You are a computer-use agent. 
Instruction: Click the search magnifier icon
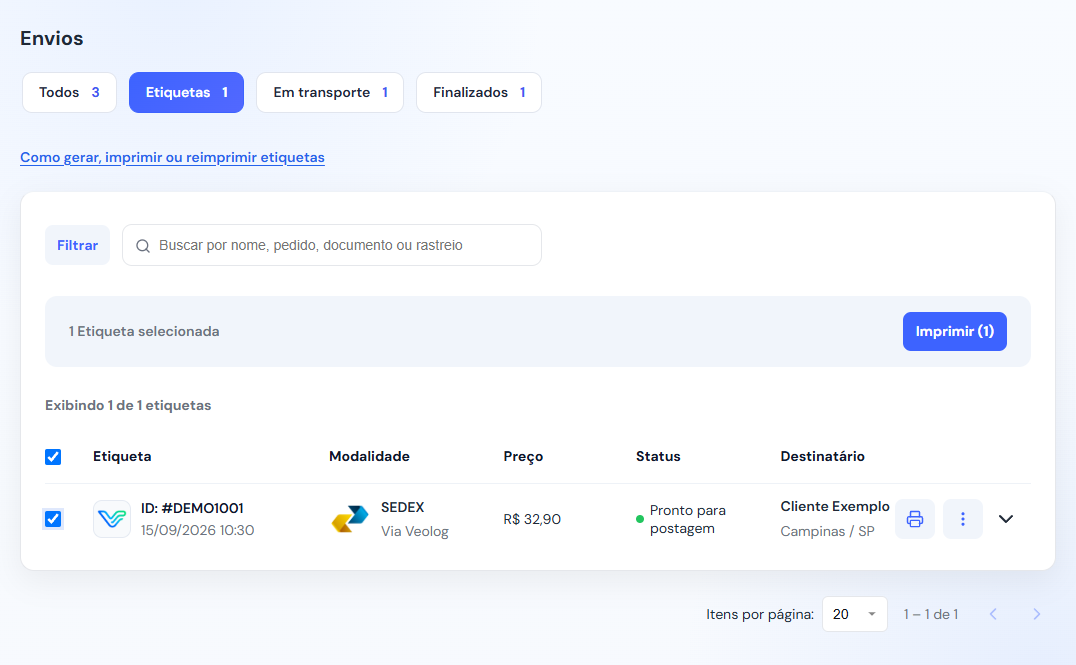click(143, 246)
